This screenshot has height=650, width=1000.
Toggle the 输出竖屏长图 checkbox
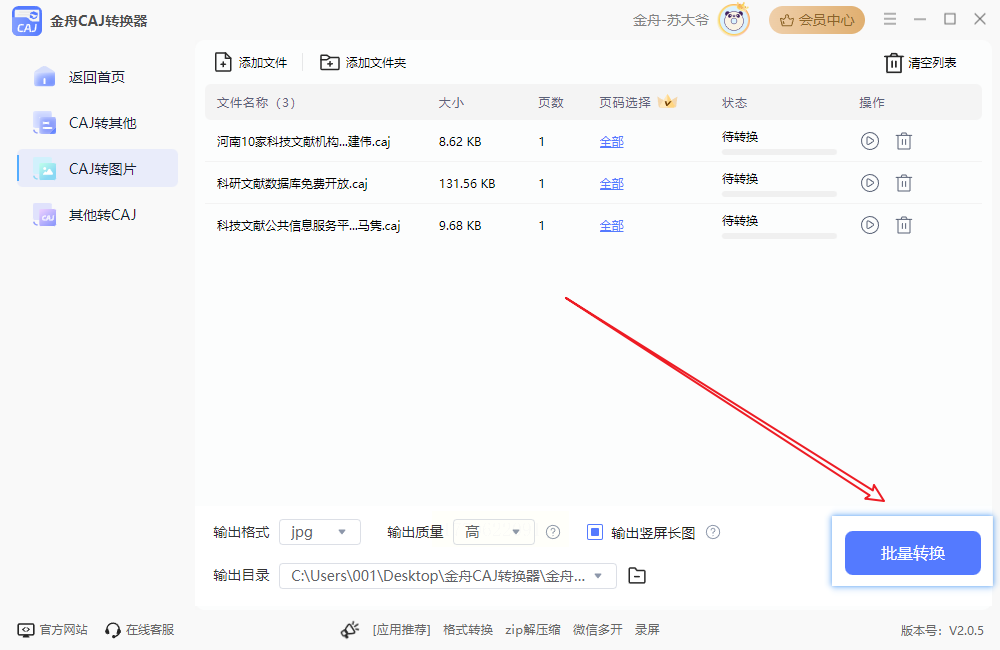[x=594, y=532]
